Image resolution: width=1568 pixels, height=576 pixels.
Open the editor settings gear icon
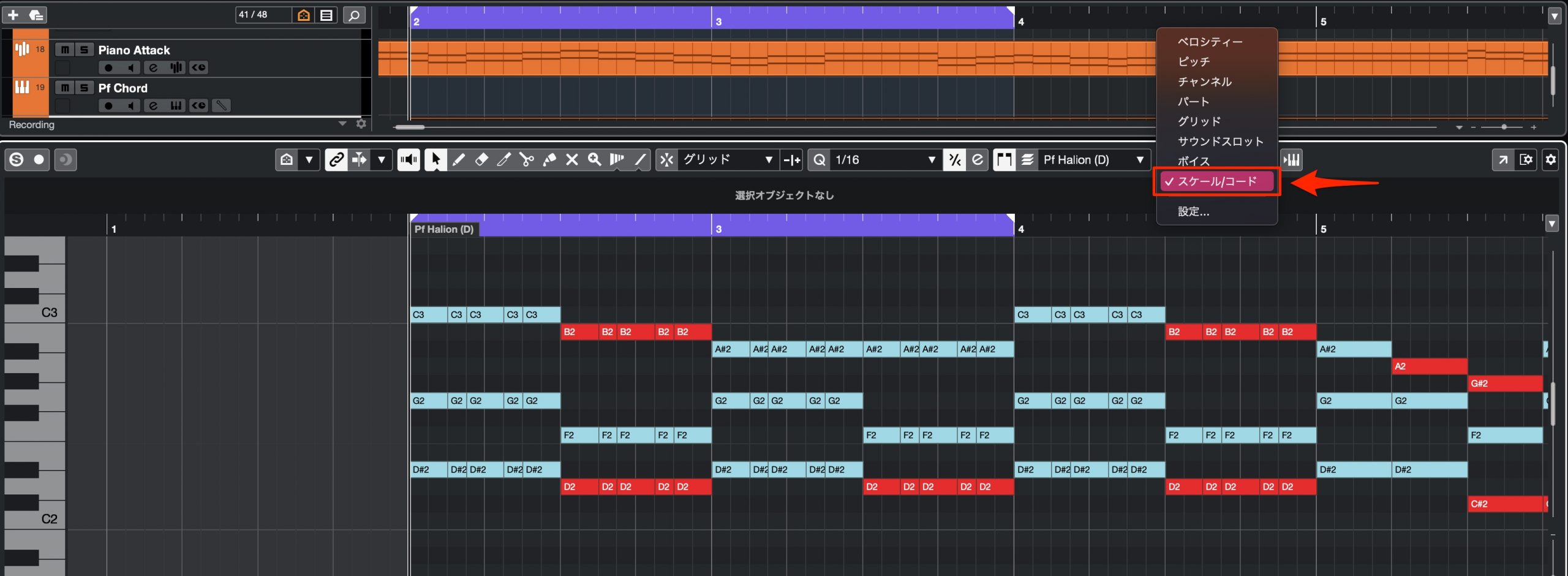click(1550, 160)
